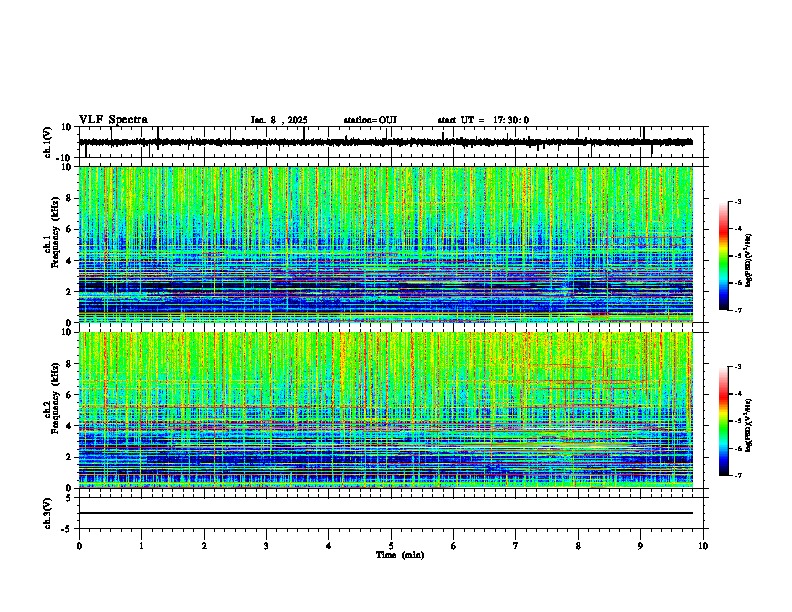Image resolution: width=792 pixels, height=612 pixels.
Task: Click the flat ch.3 voltage trace line
Action: pyautogui.click(x=386, y=513)
